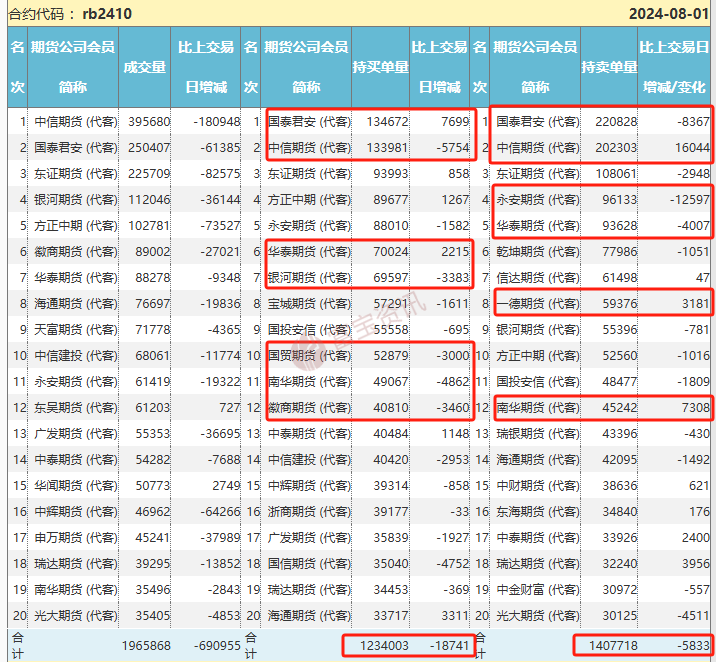Click the 持卖单量 column header
Screen dimensions: 716x662
(609, 67)
